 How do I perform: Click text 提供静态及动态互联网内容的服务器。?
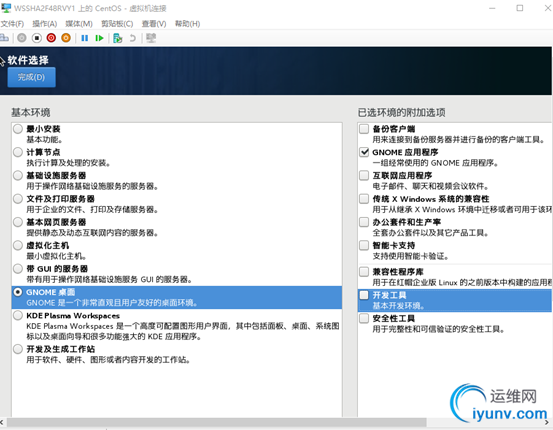coord(92,233)
